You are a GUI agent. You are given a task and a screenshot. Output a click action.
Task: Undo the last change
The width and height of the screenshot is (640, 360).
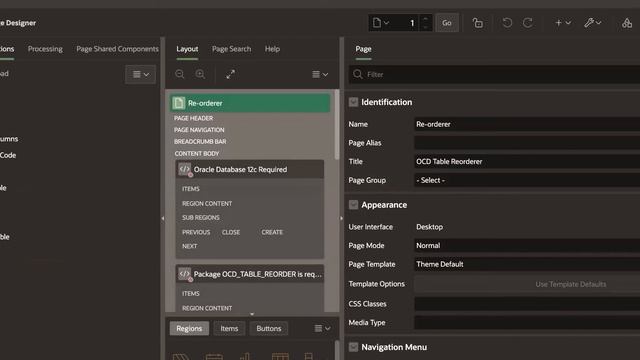point(507,23)
